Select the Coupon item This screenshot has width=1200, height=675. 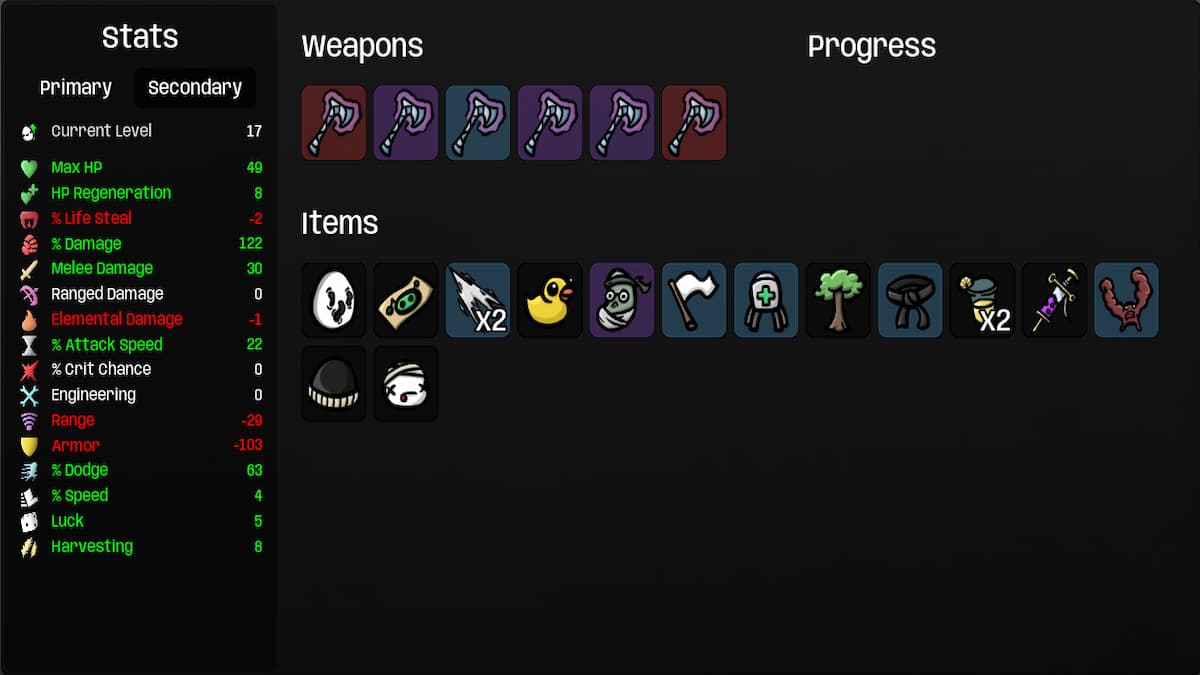(405, 299)
